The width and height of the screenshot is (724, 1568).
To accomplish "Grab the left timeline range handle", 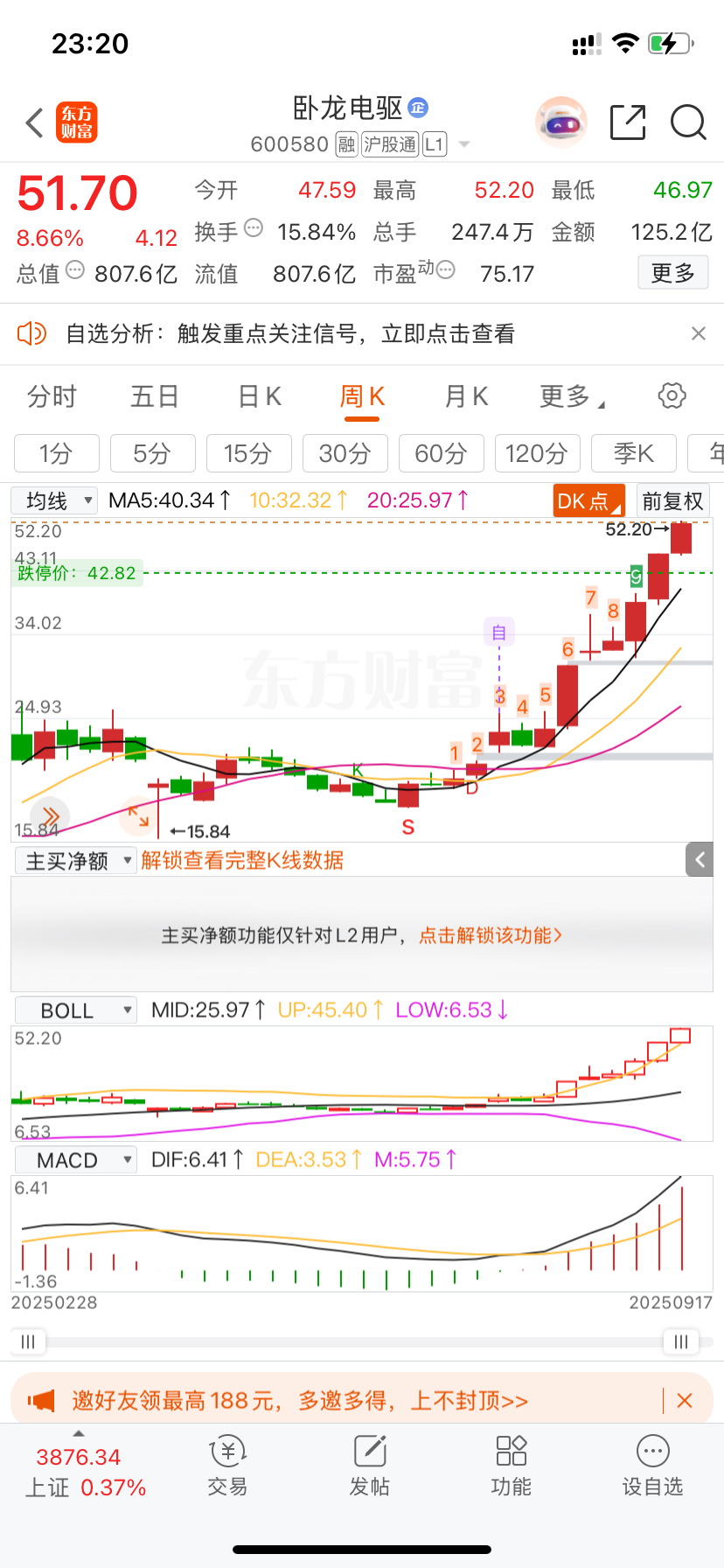I will coord(28,1341).
